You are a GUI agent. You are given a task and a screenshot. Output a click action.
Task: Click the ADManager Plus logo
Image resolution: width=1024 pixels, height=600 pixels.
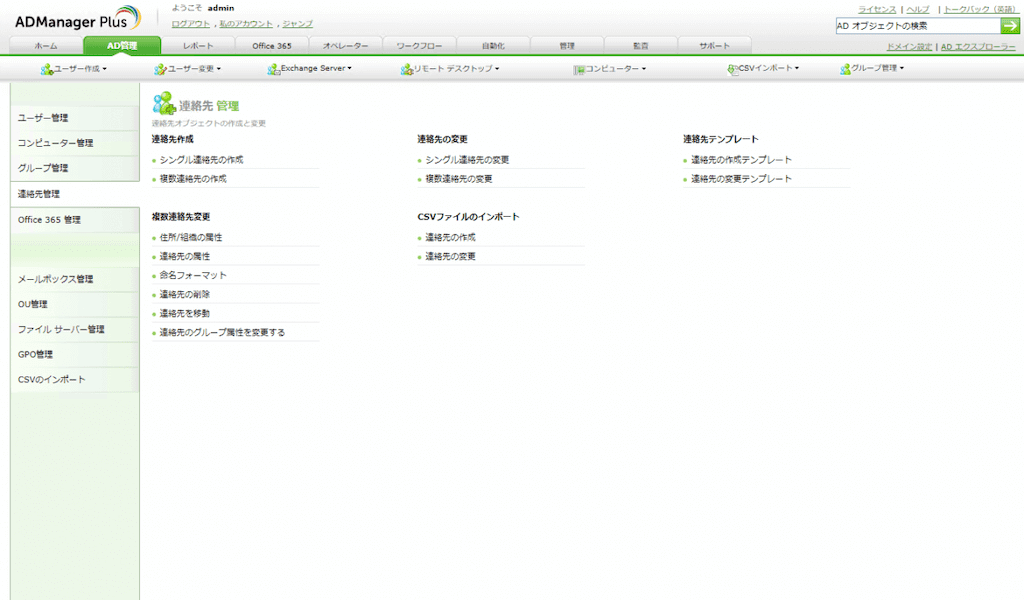(x=78, y=19)
